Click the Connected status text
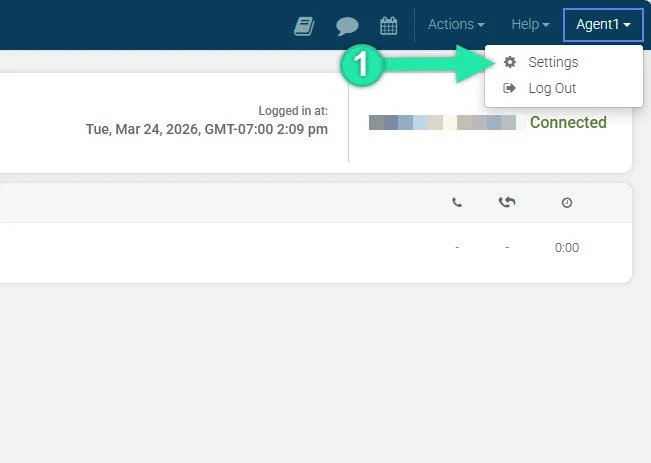The height and width of the screenshot is (463, 651). click(568, 122)
